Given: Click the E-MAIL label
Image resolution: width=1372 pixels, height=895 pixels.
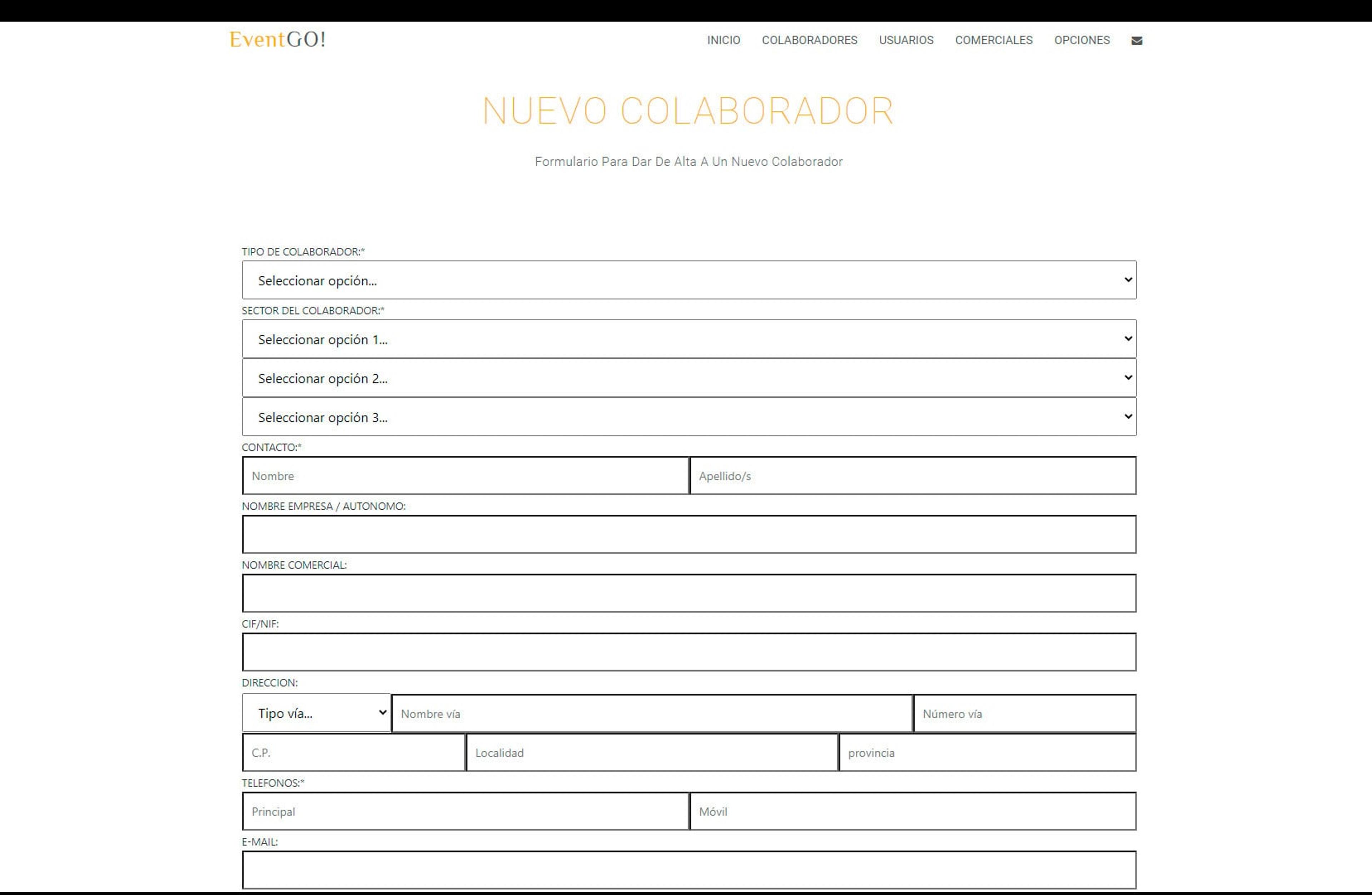Looking at the screenshot, I should pyautogui.click(x=259, y=842).
